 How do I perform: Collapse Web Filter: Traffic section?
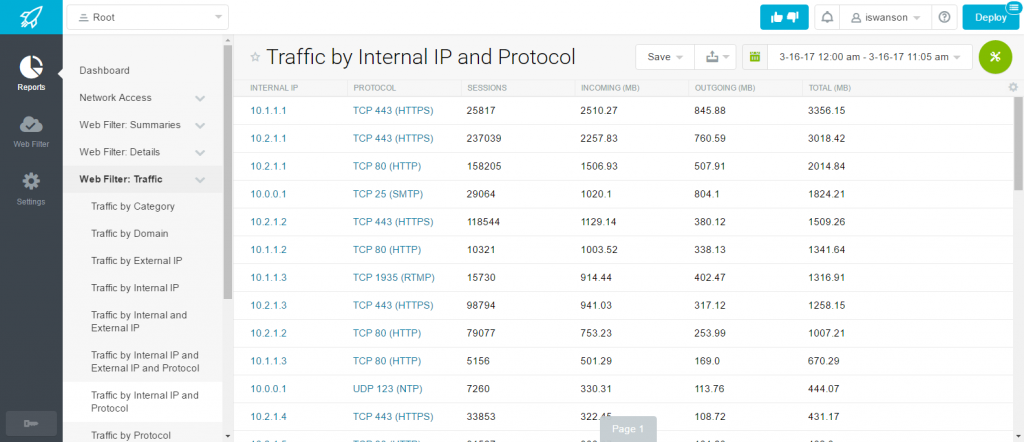(x=142, y=179)
